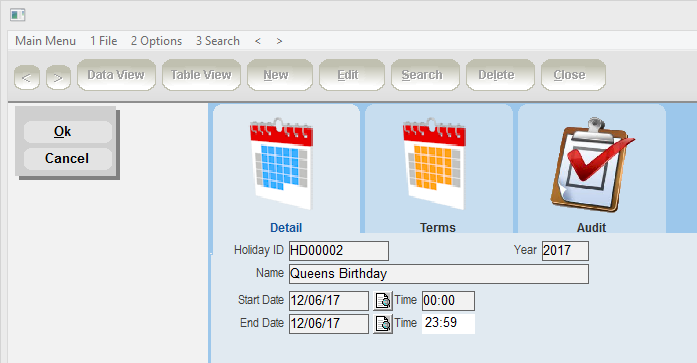This screenshot has width=697, height=363.
Task: Click the Year field showing 2017
Action: [565, 251]
